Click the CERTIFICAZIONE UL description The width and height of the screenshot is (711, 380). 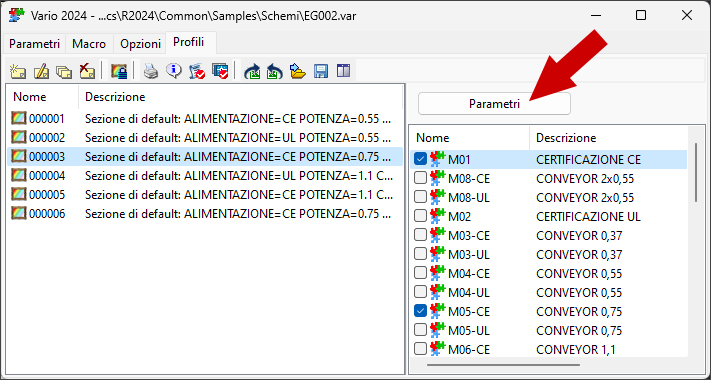(589, 216)
